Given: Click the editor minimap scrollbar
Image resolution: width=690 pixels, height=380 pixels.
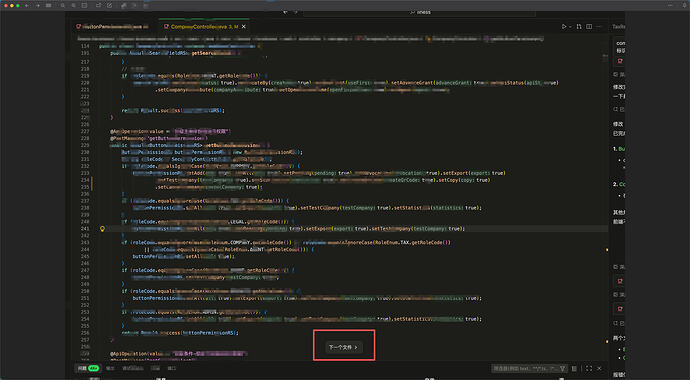Looking at the screenshot, I should point(606,202).
